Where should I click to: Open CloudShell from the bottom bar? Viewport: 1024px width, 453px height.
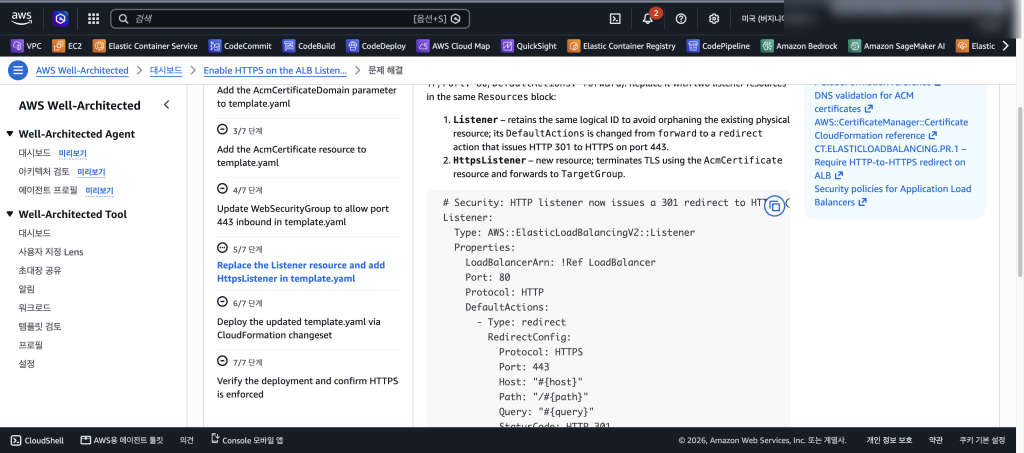pos(37,441)
